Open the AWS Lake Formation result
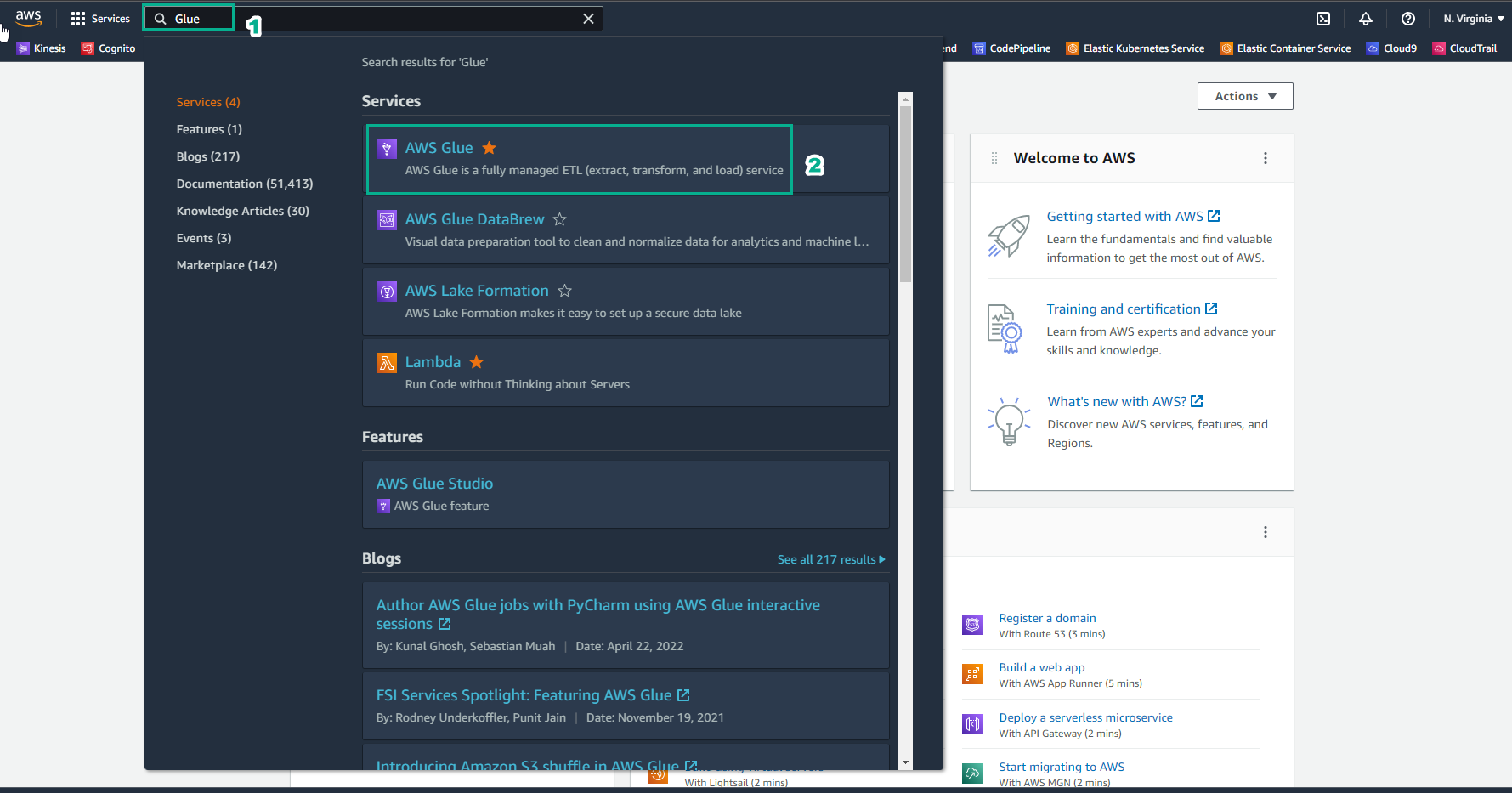The height and width of the screenshot is (793, 1512). pos(477,291)
